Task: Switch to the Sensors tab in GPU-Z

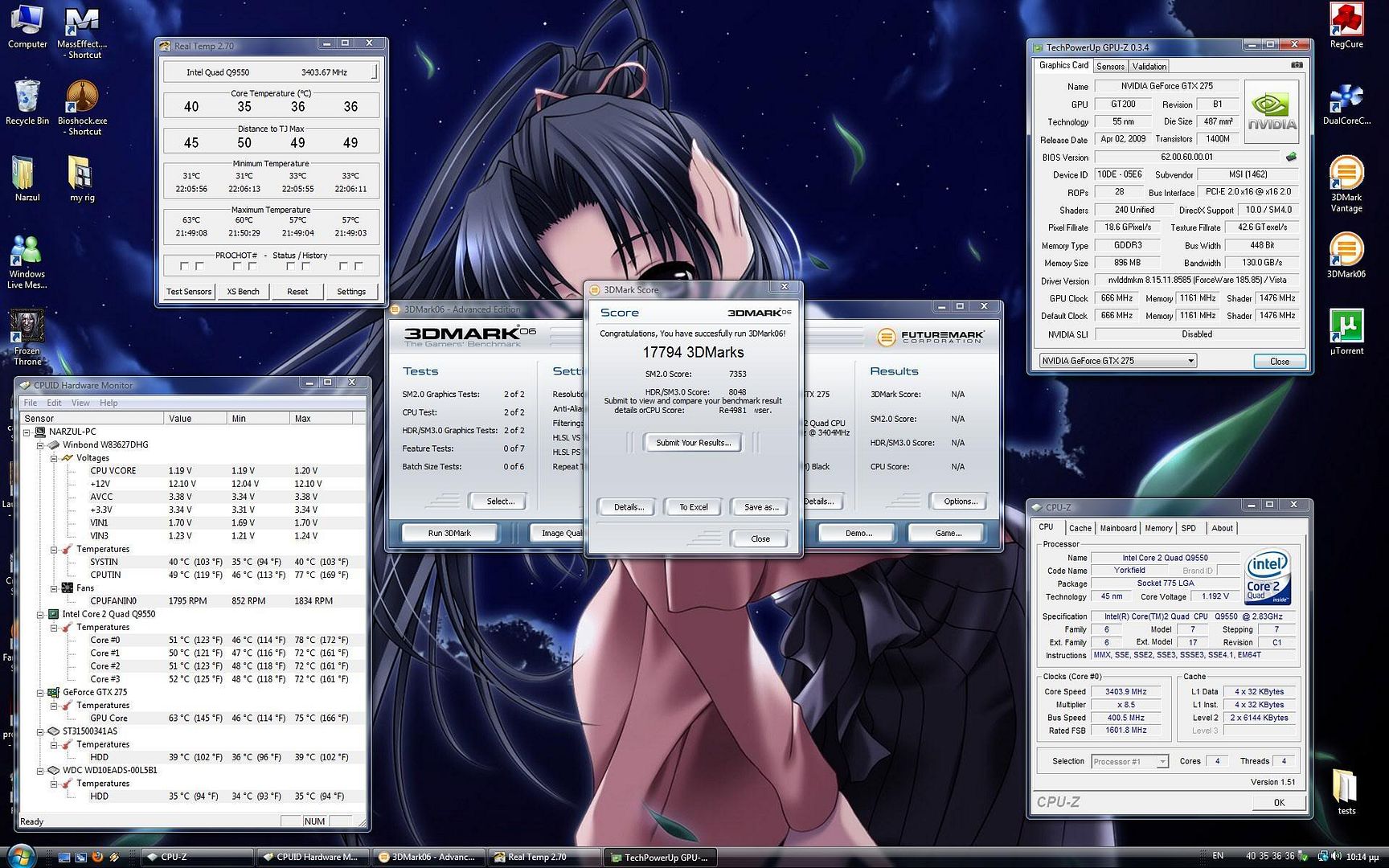Action: pyautogui.click(x=1110, y=66)
